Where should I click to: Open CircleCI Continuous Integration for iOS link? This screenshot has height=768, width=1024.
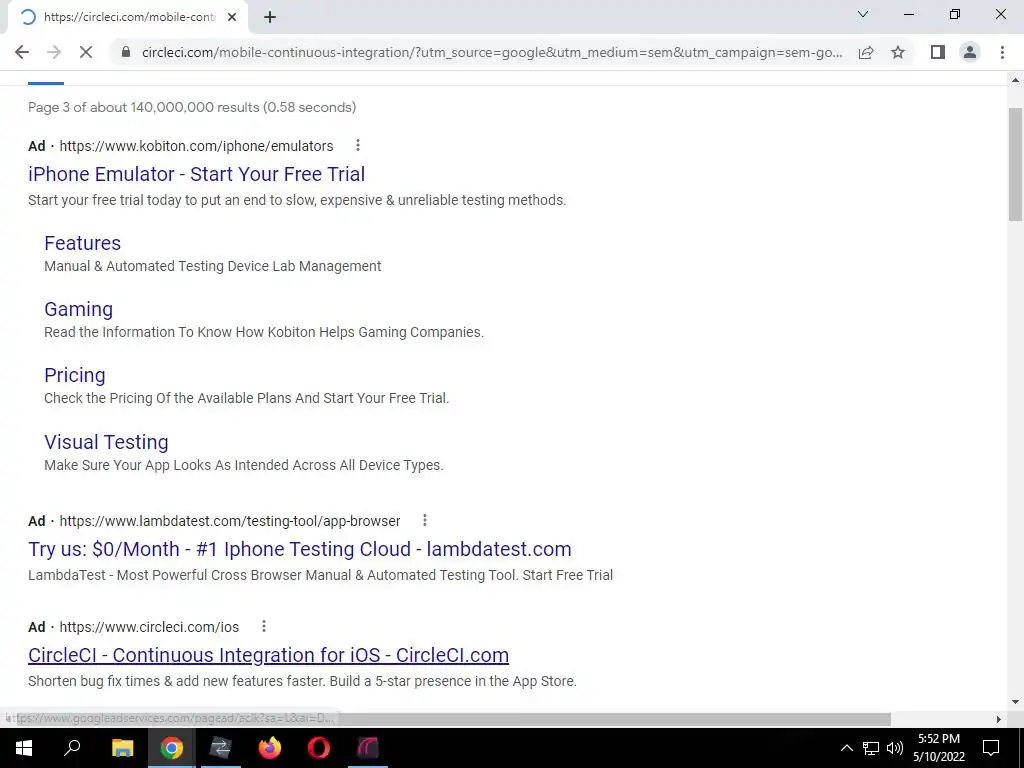coord(268,655)
